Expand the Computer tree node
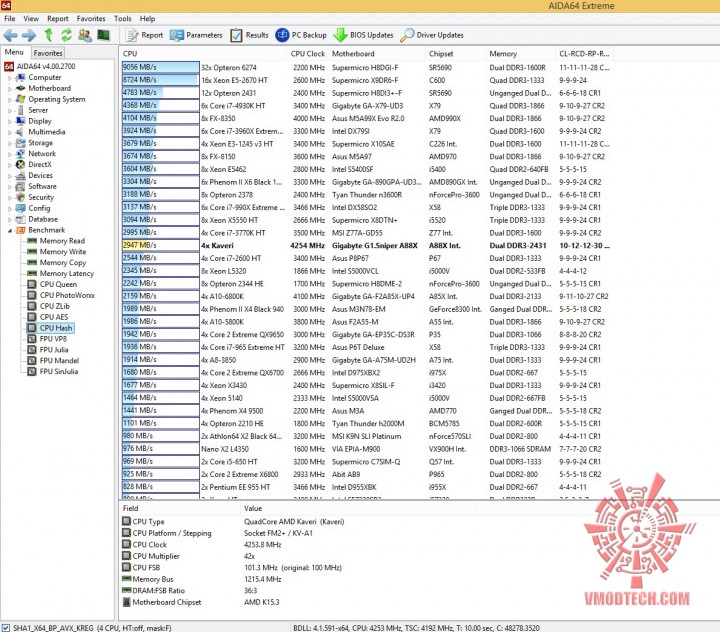The height and width of the screenshot is (632, 720). [10, 78]
